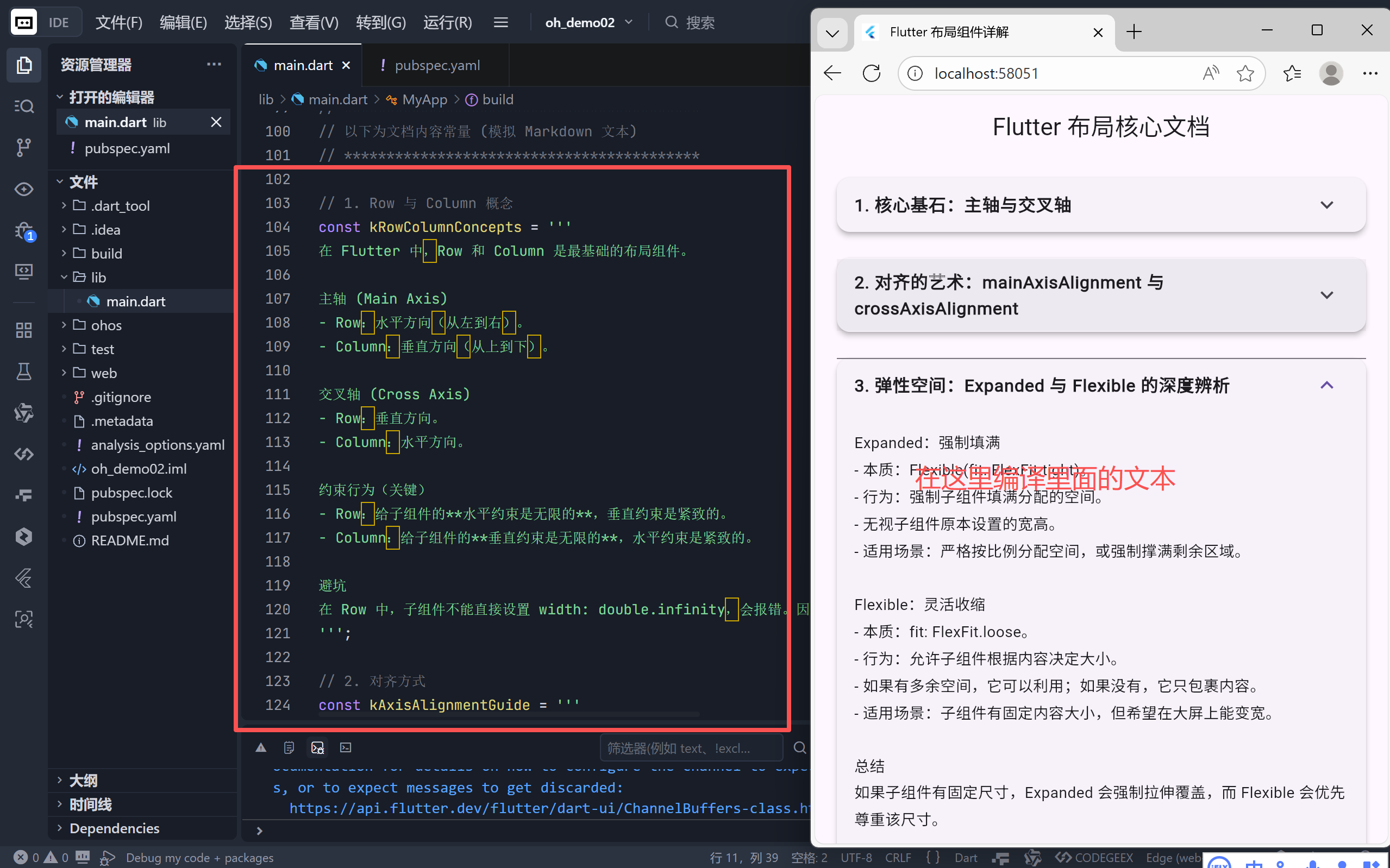Open the Extensions view in sidebar
Screen dimensions: 1390x868
[23, 330]
